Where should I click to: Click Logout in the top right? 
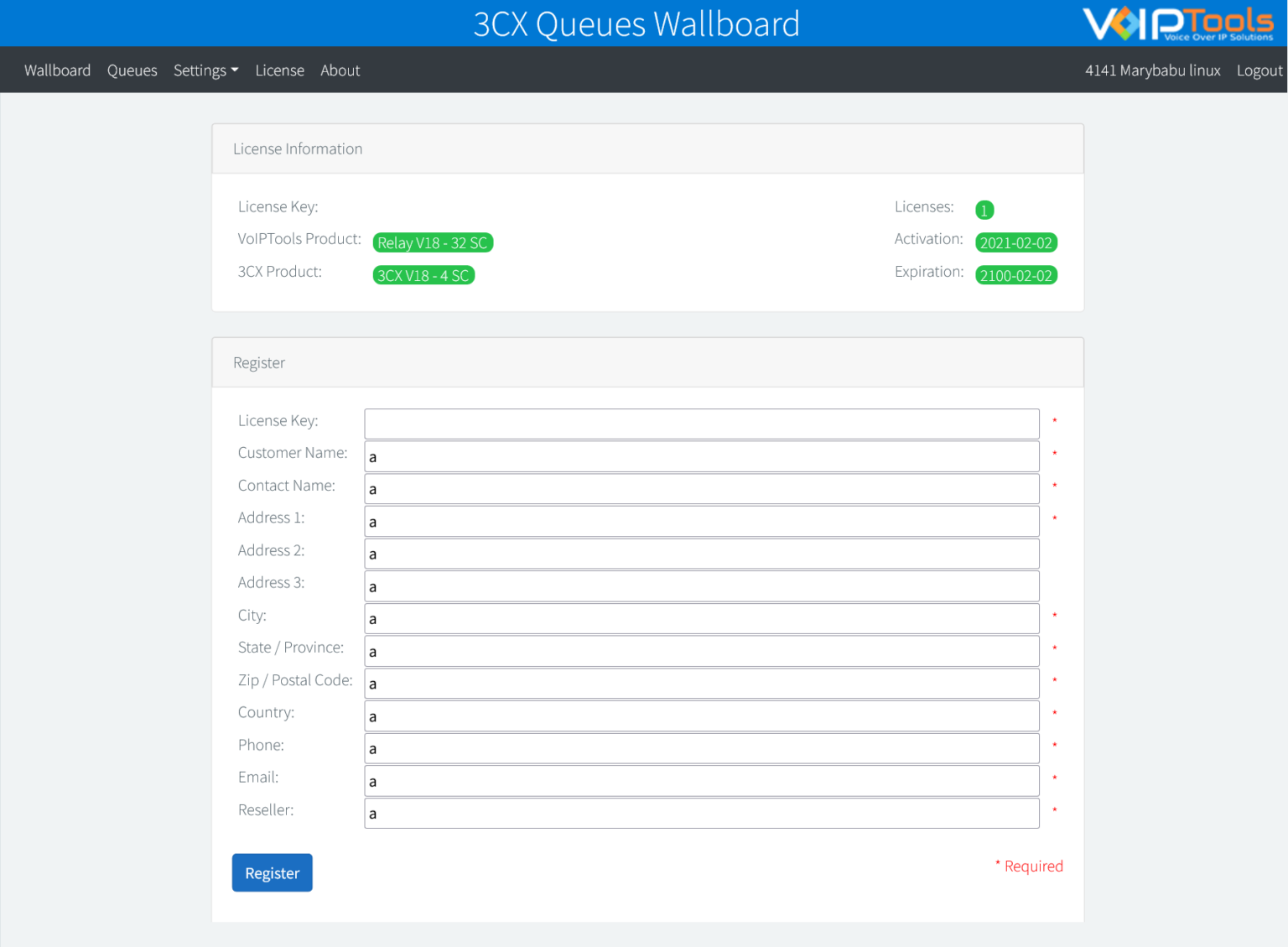tap(1259, 70)
